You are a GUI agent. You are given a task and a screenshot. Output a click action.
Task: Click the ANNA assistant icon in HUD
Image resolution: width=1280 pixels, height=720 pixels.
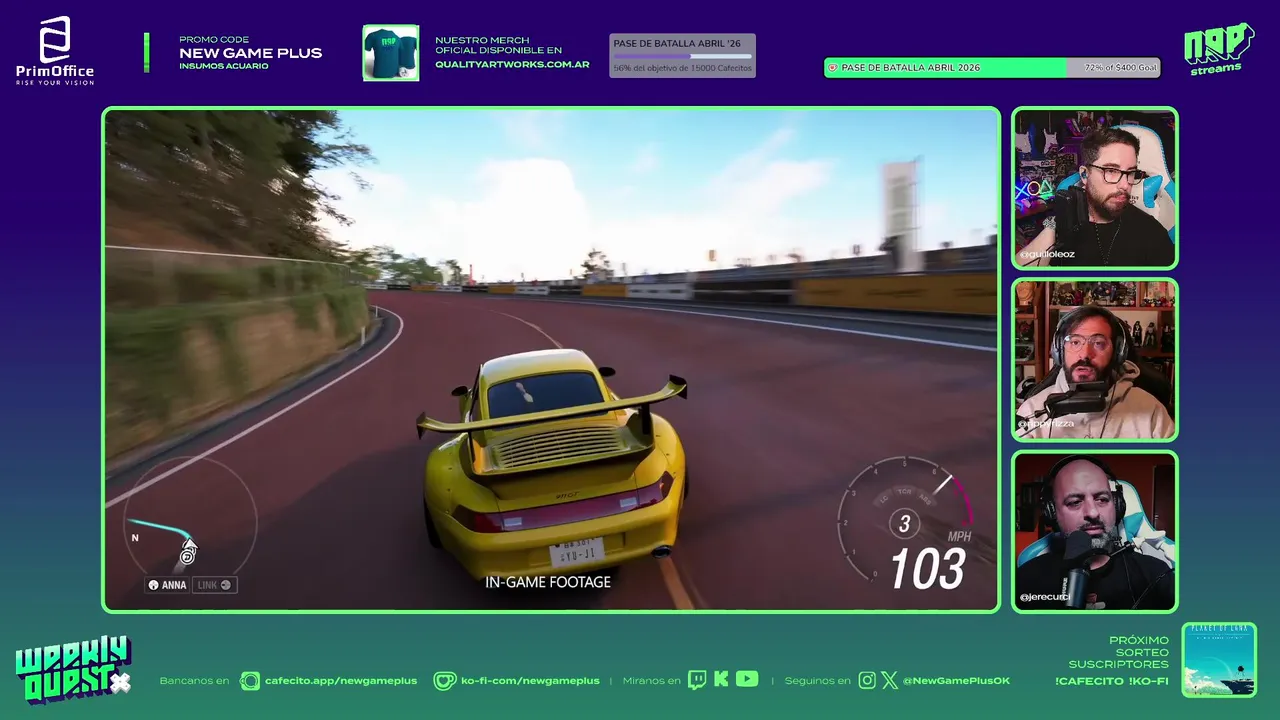153,585
